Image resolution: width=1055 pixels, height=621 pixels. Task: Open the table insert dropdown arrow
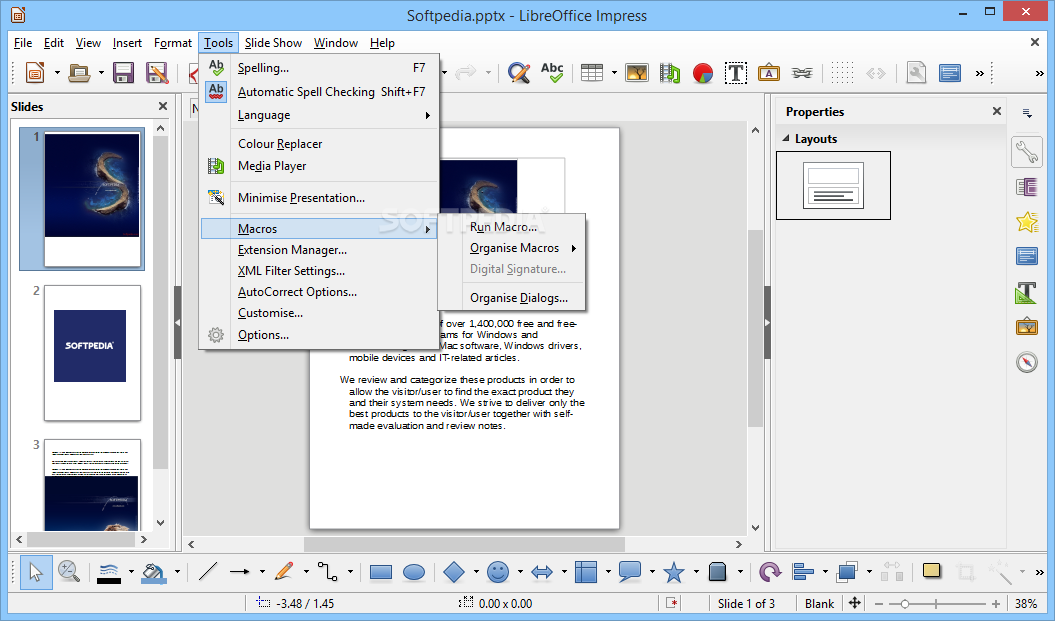point(614,73)
